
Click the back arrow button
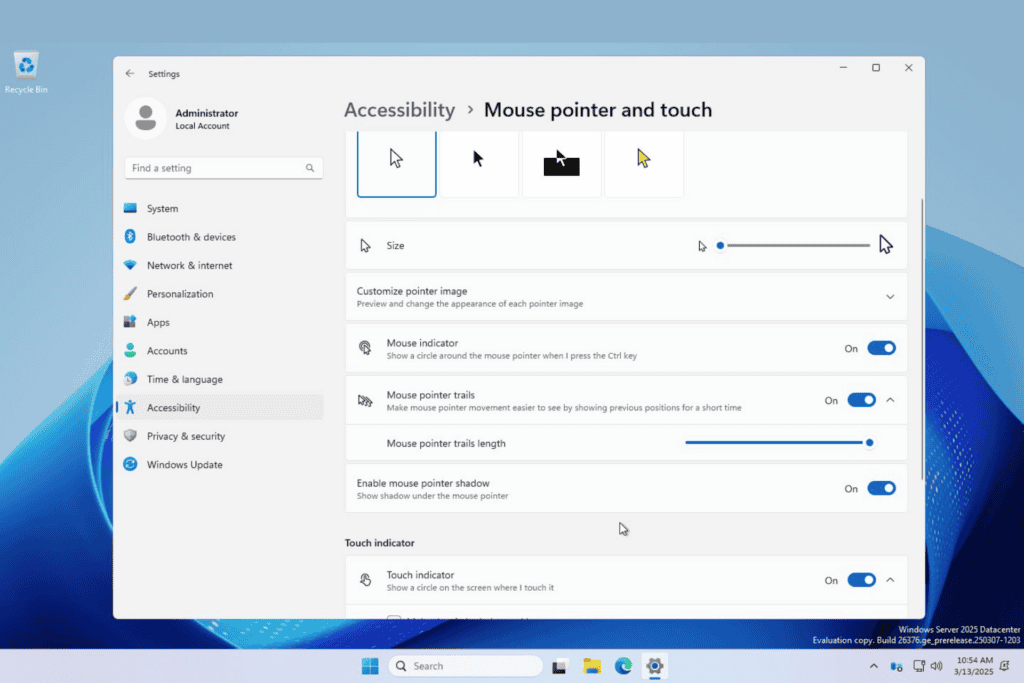pos(130,73)
